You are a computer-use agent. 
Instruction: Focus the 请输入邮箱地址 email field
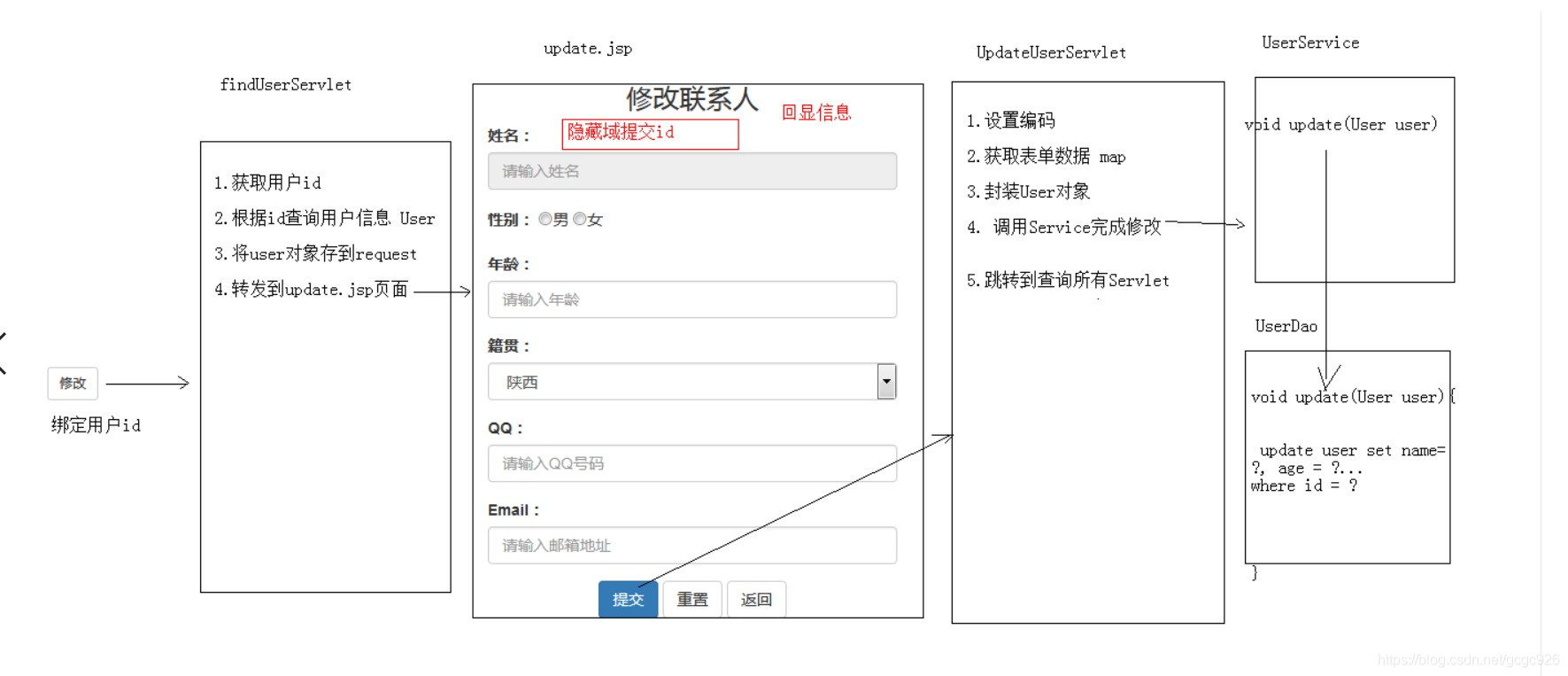692,546
